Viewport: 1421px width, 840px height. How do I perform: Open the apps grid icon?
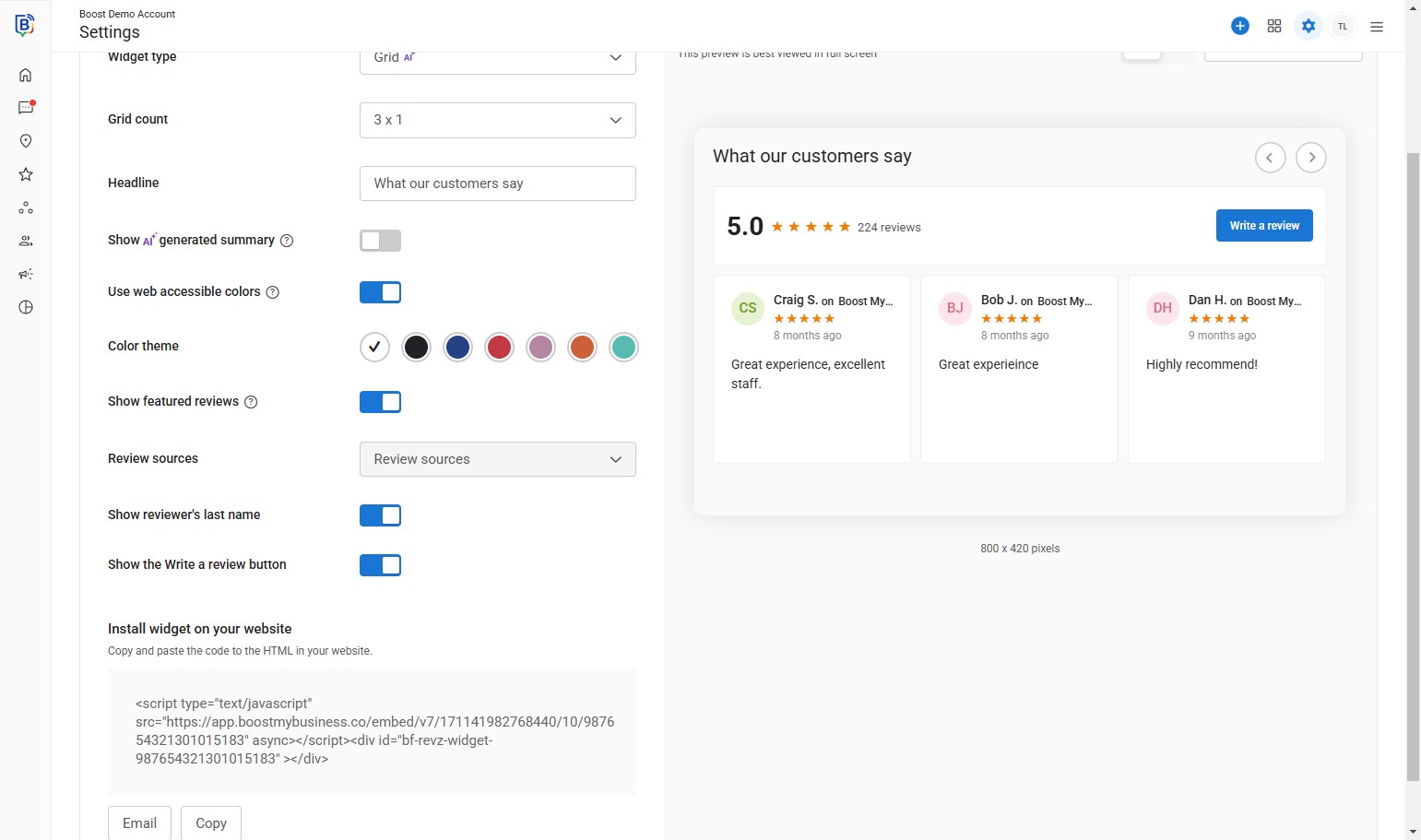(1274, 26)
